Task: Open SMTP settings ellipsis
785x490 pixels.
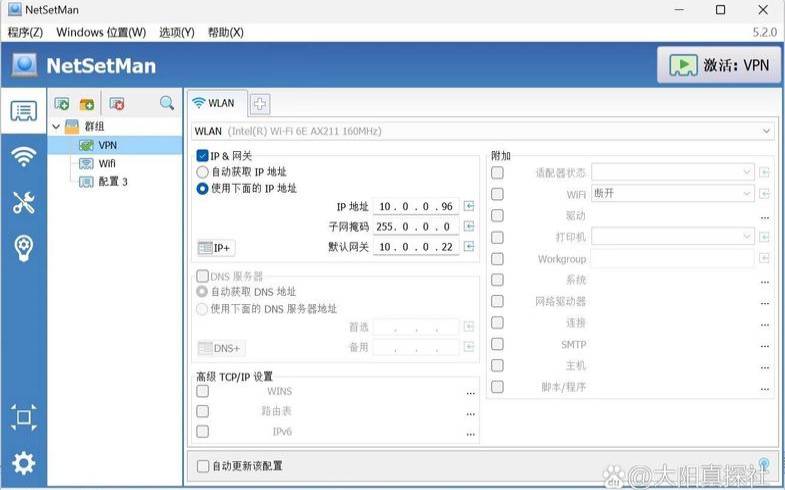Action: coord(764,346)
